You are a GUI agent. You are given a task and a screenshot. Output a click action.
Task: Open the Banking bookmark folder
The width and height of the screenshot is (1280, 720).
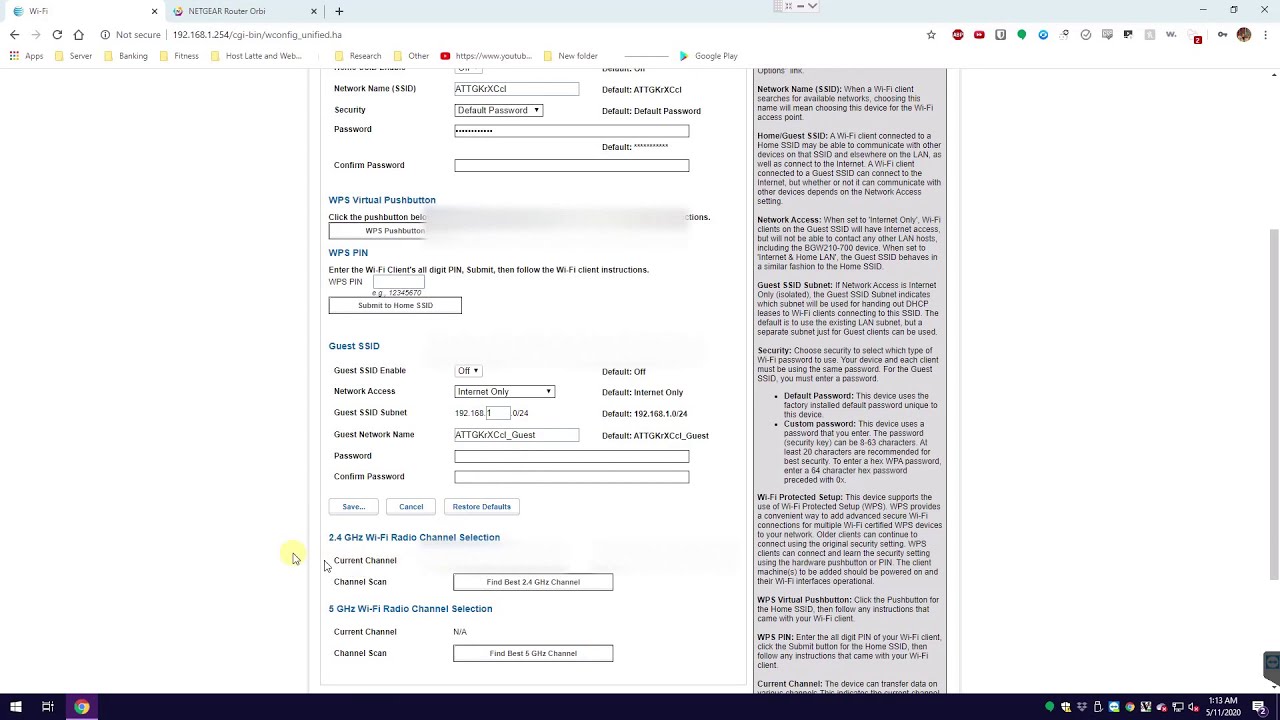(x=125, y=56)
